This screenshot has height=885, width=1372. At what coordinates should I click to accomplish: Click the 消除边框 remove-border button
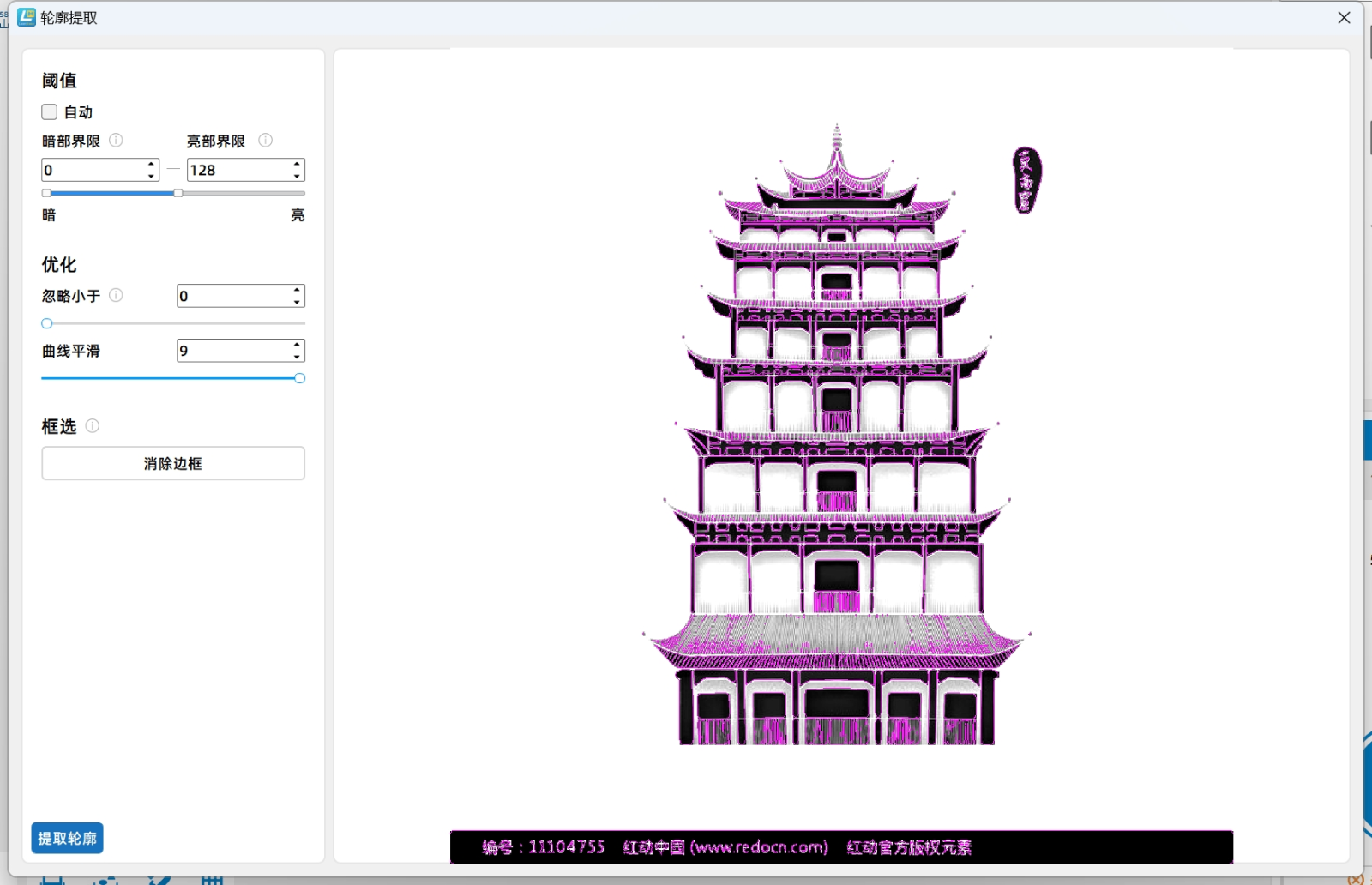tap(172, 463)
